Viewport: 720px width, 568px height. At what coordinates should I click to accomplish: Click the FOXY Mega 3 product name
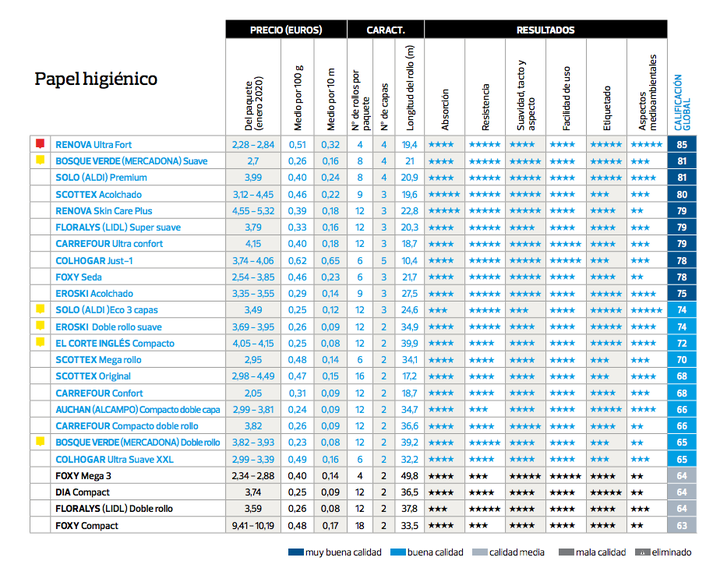click(x=83, y=476)
